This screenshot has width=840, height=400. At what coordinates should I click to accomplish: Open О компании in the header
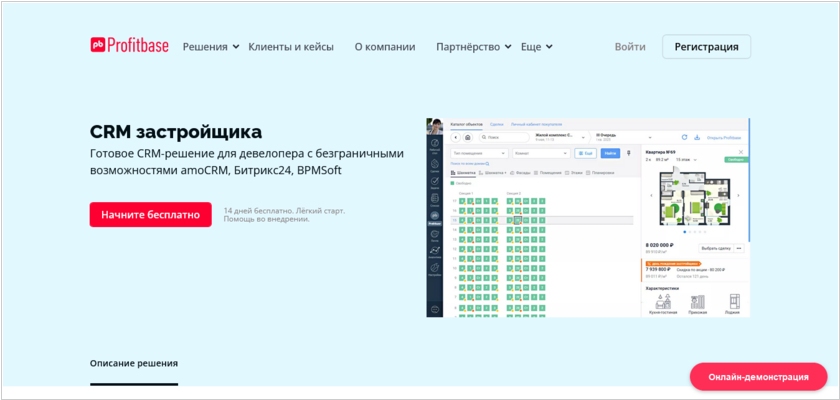[385, 47]
